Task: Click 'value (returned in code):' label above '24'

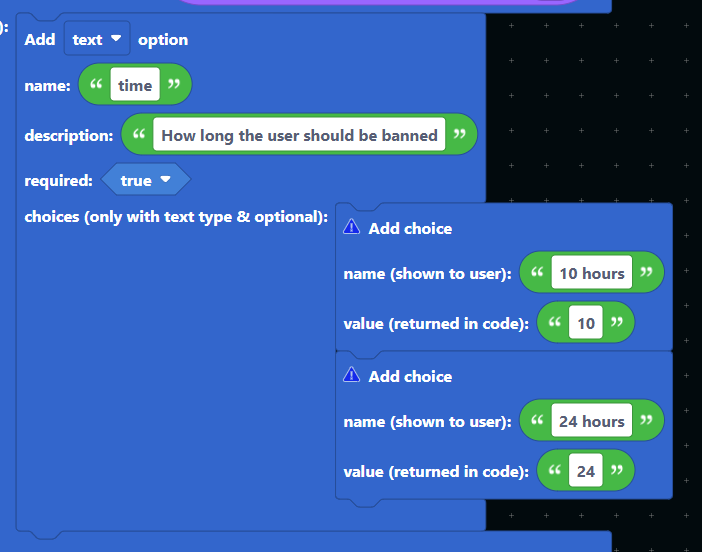Action: tap(436, 472)
